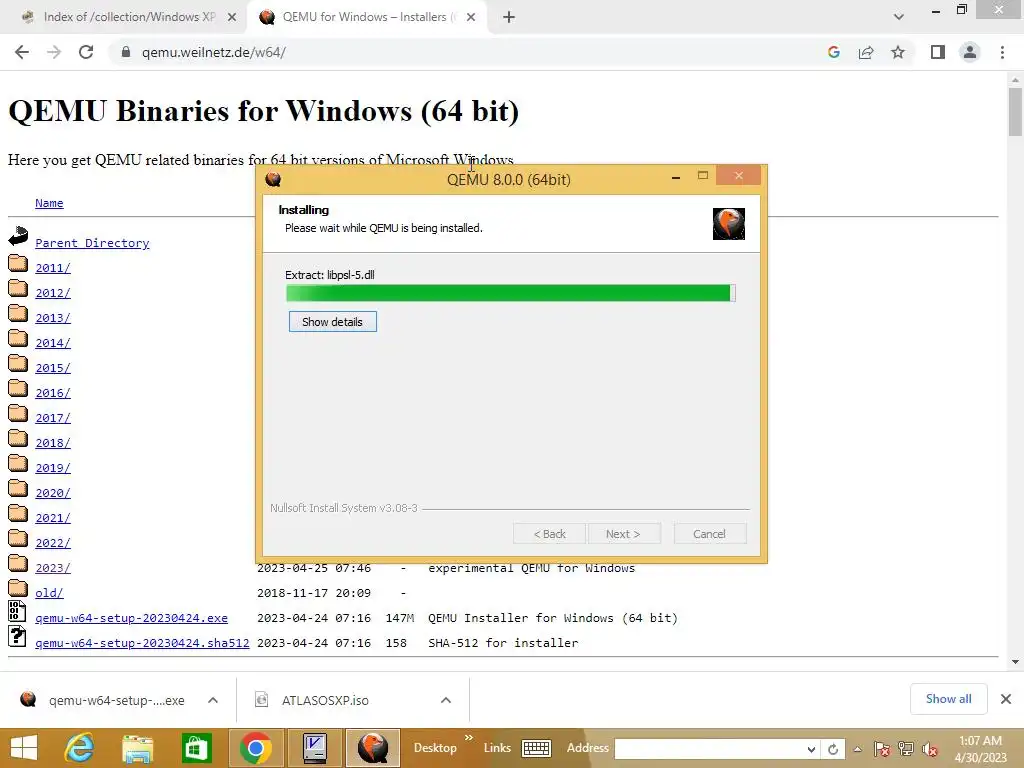Open a new tab with plus button
1024x768 pixels.
(x=509, y=18)
